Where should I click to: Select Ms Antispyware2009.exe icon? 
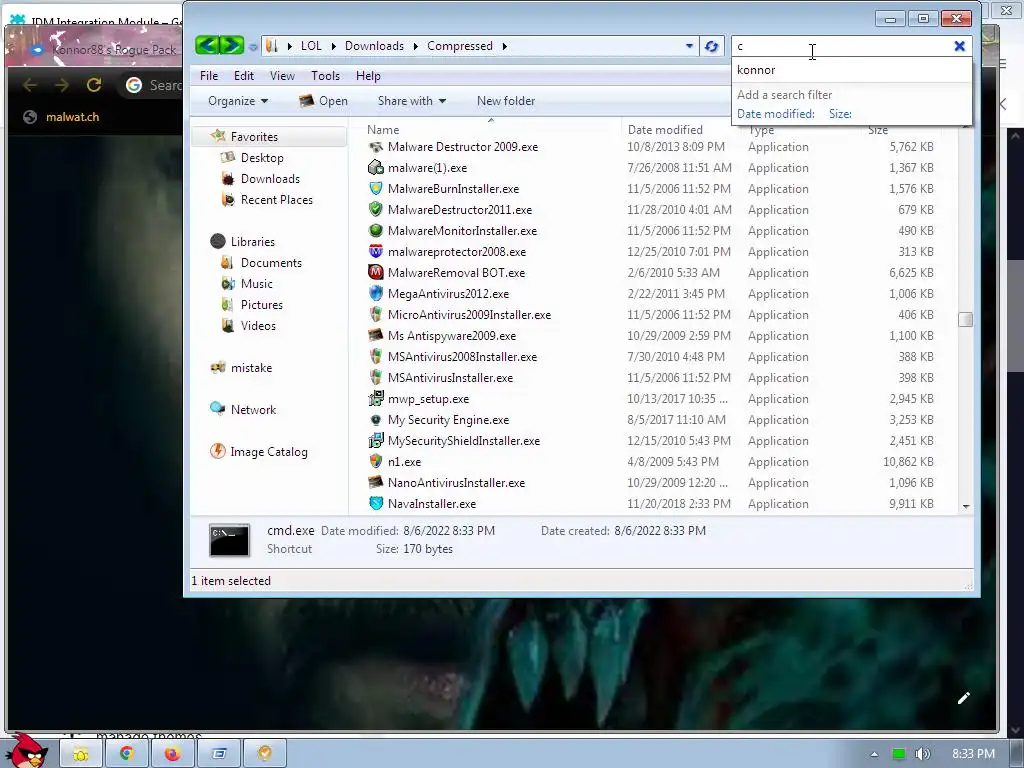coord(376,336)
